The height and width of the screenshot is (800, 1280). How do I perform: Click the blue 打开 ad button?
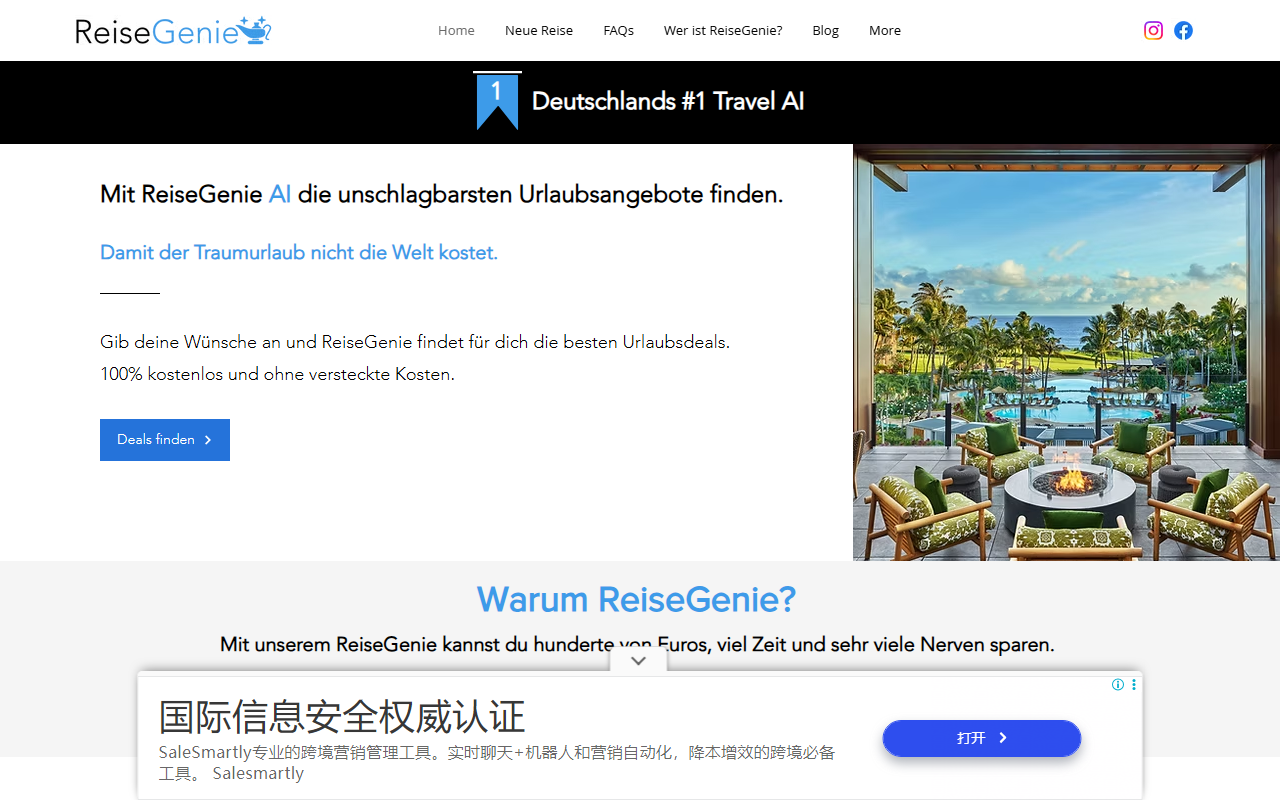982,738
